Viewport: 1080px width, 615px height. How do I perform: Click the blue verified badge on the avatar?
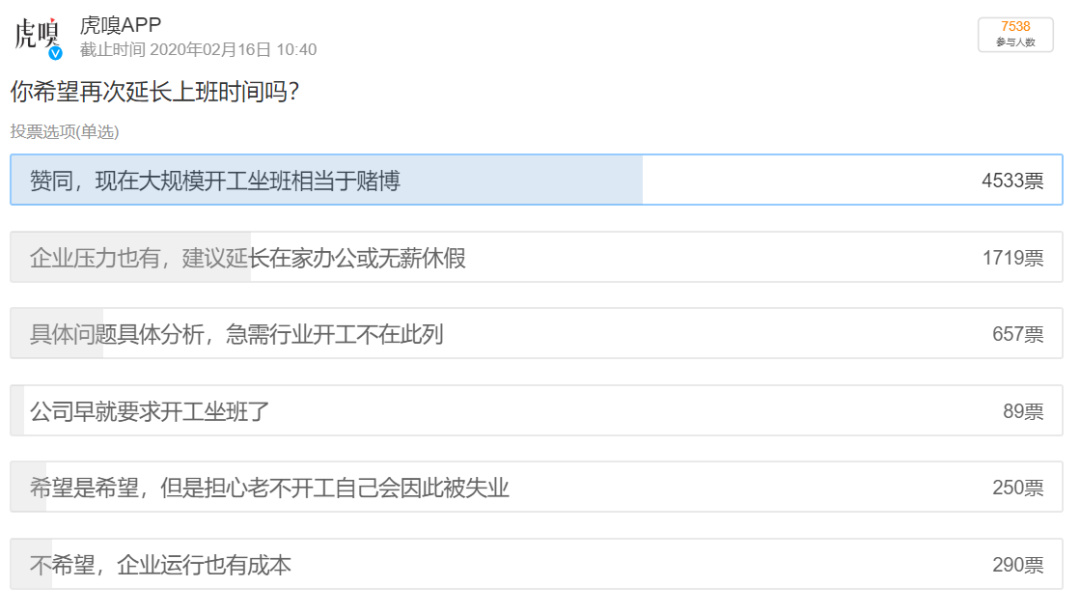[x=56, y=52]
